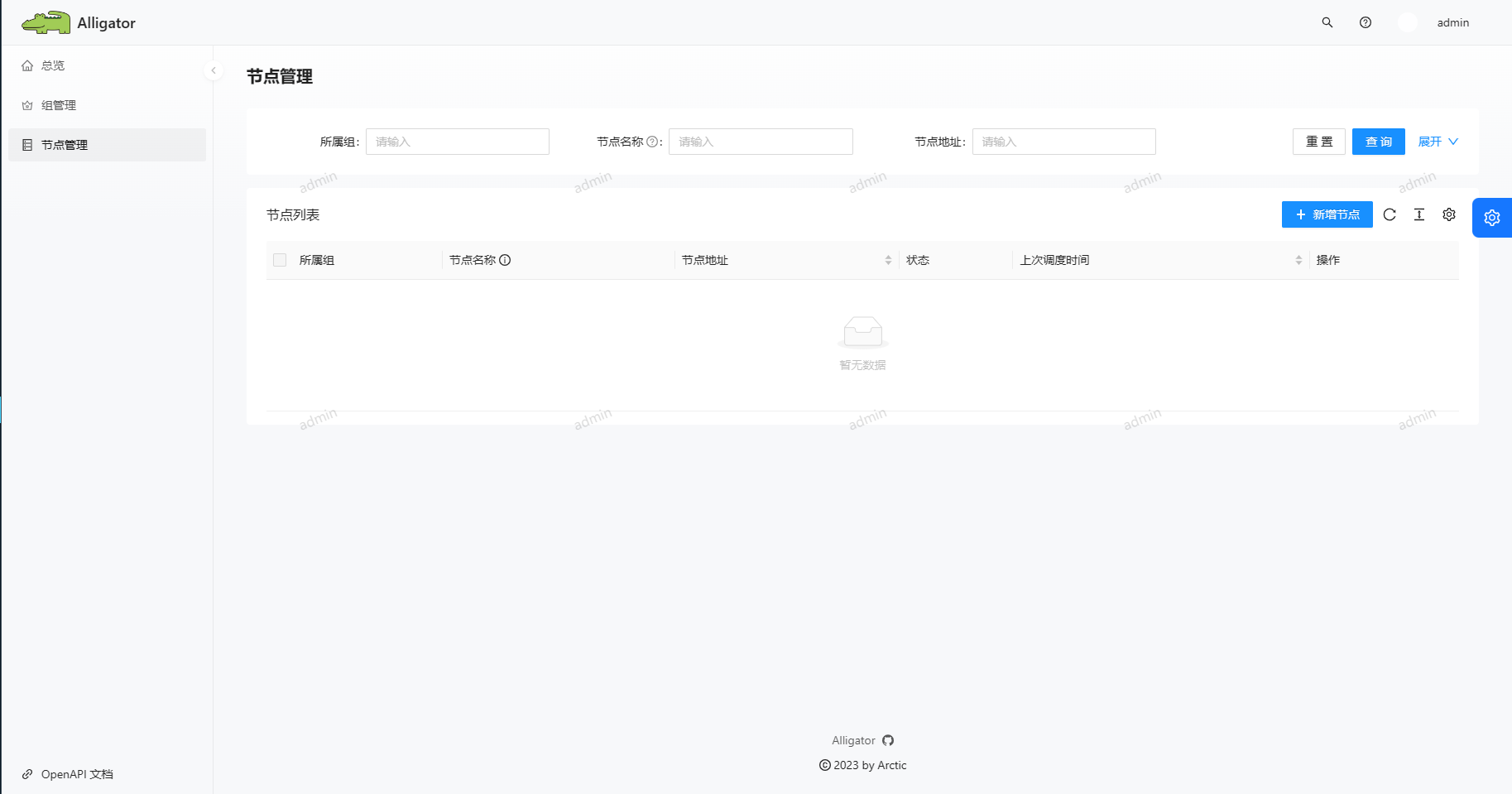
Task: Click inside the 节点地址 input field
Action: click(x=1063, y=142)
